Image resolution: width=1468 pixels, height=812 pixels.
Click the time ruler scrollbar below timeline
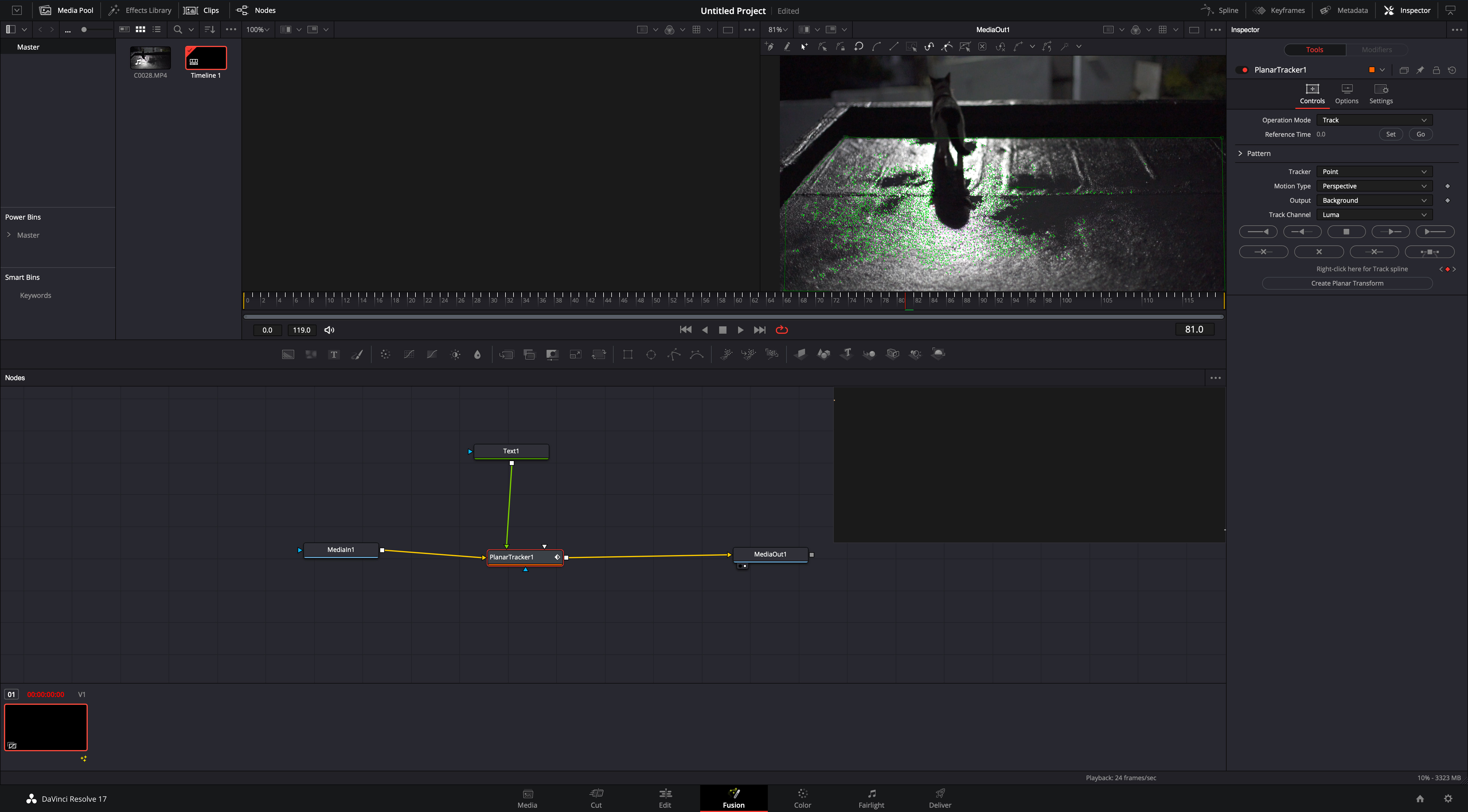(x=733, y=316)
